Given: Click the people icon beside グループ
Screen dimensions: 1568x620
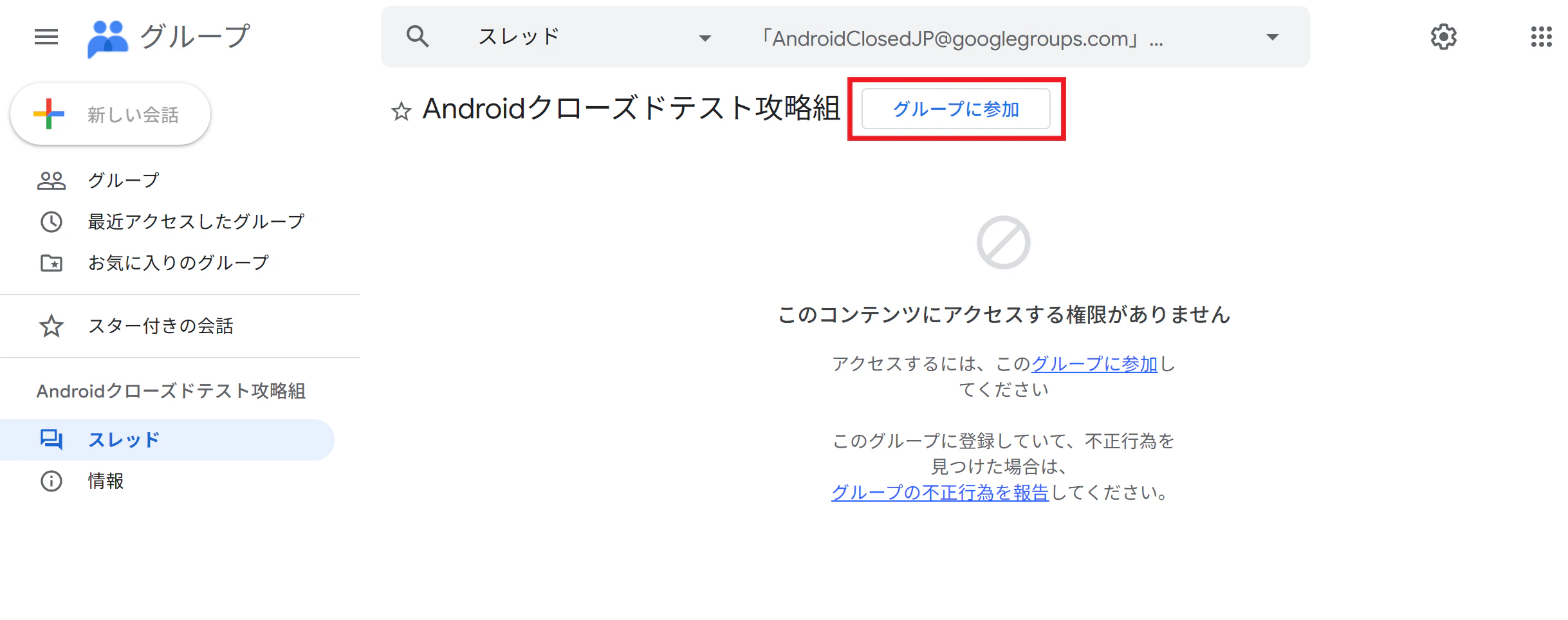Looking at the screenshot, I should click(51, 181).
